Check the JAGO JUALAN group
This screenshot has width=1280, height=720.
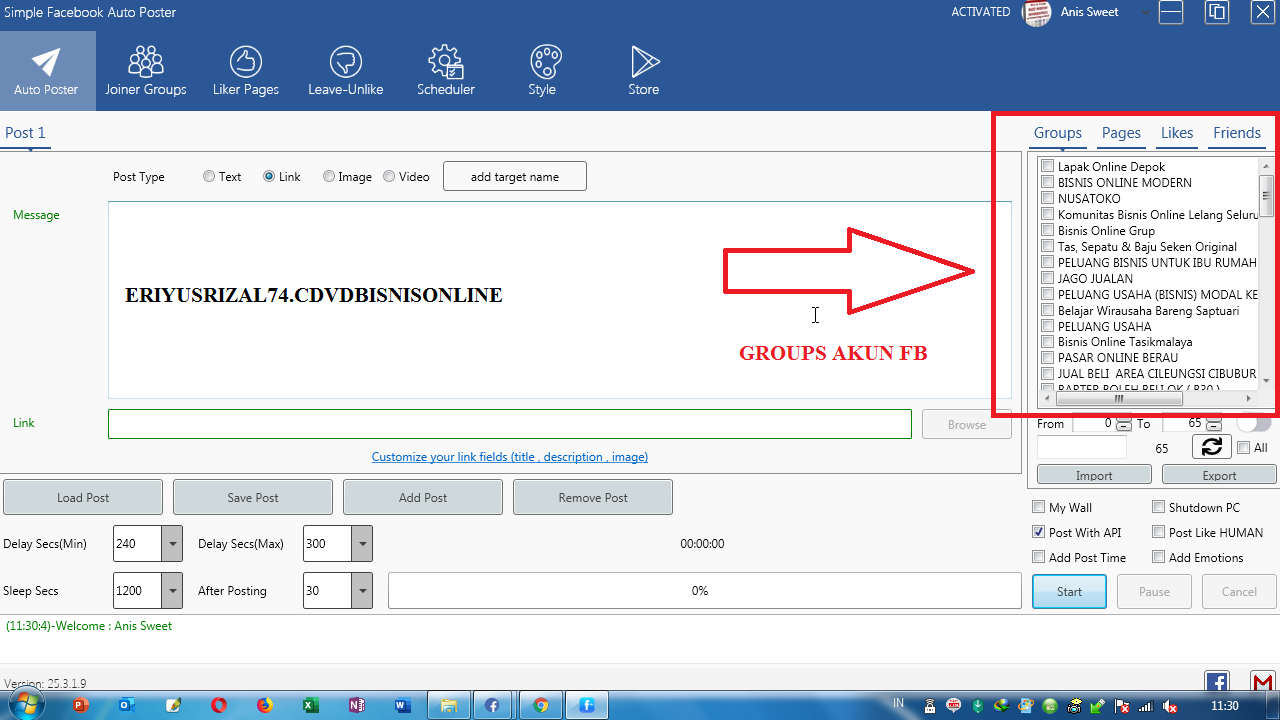click(x=1048, y=278)
